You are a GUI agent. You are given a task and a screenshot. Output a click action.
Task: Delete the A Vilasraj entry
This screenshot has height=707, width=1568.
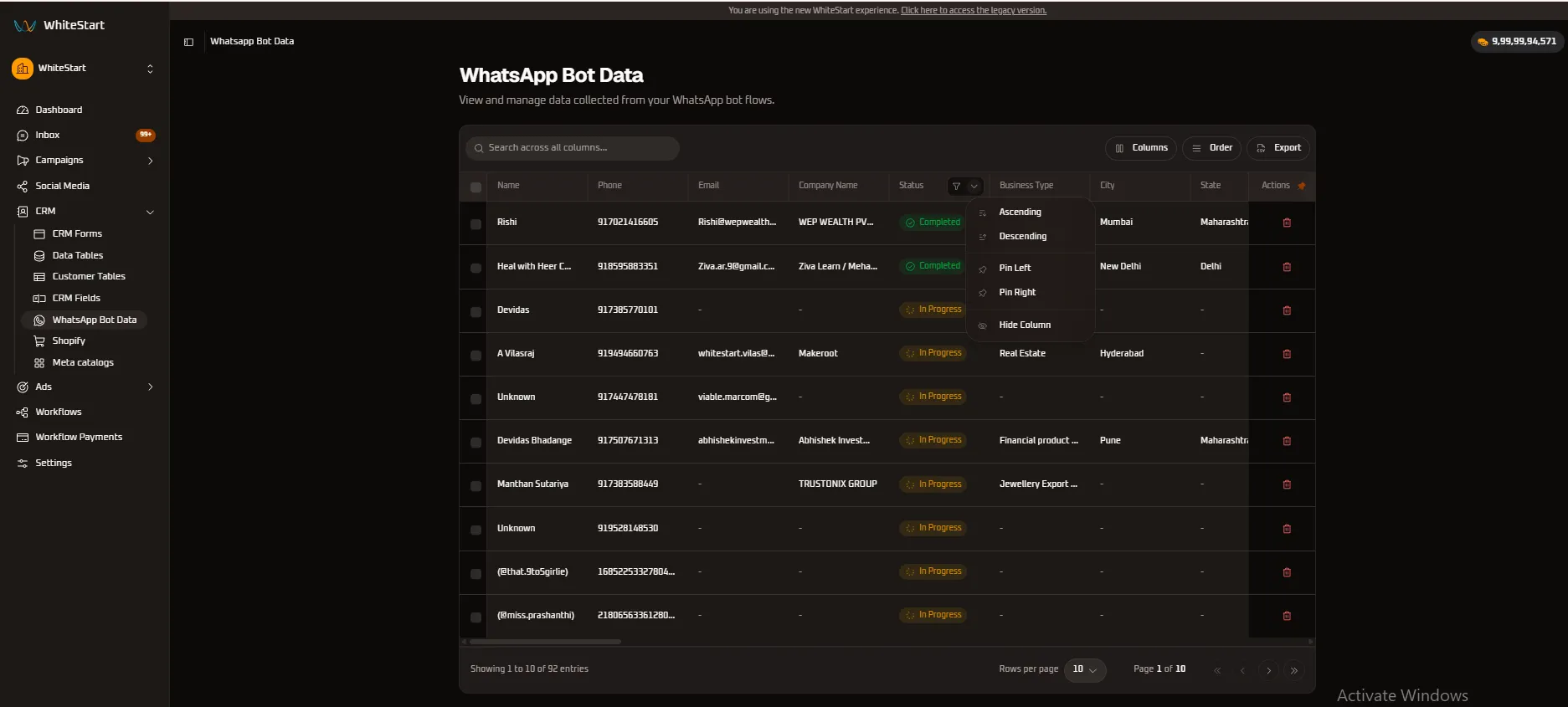pos(1287,354)
